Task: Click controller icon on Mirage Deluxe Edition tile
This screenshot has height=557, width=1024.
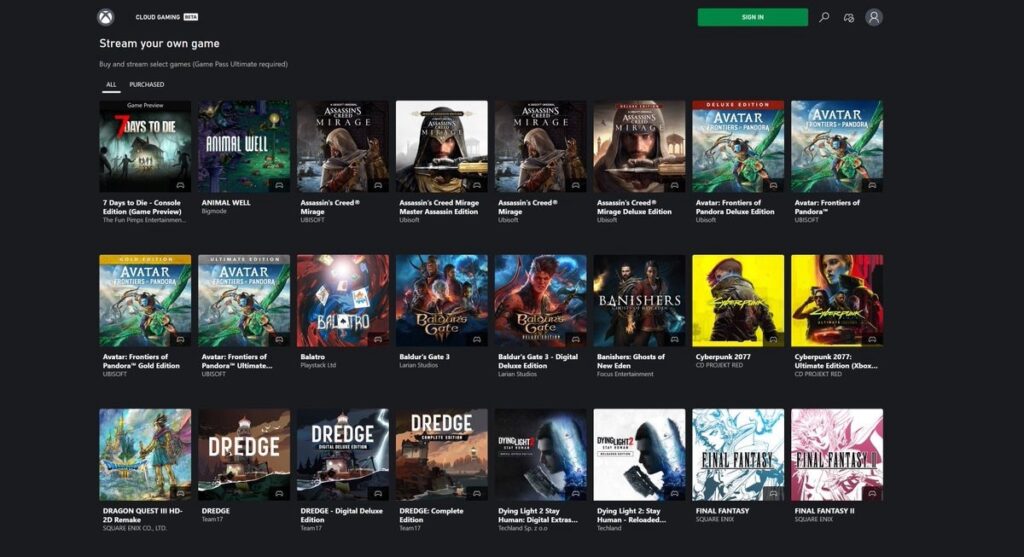Action: tap(674, 185)
